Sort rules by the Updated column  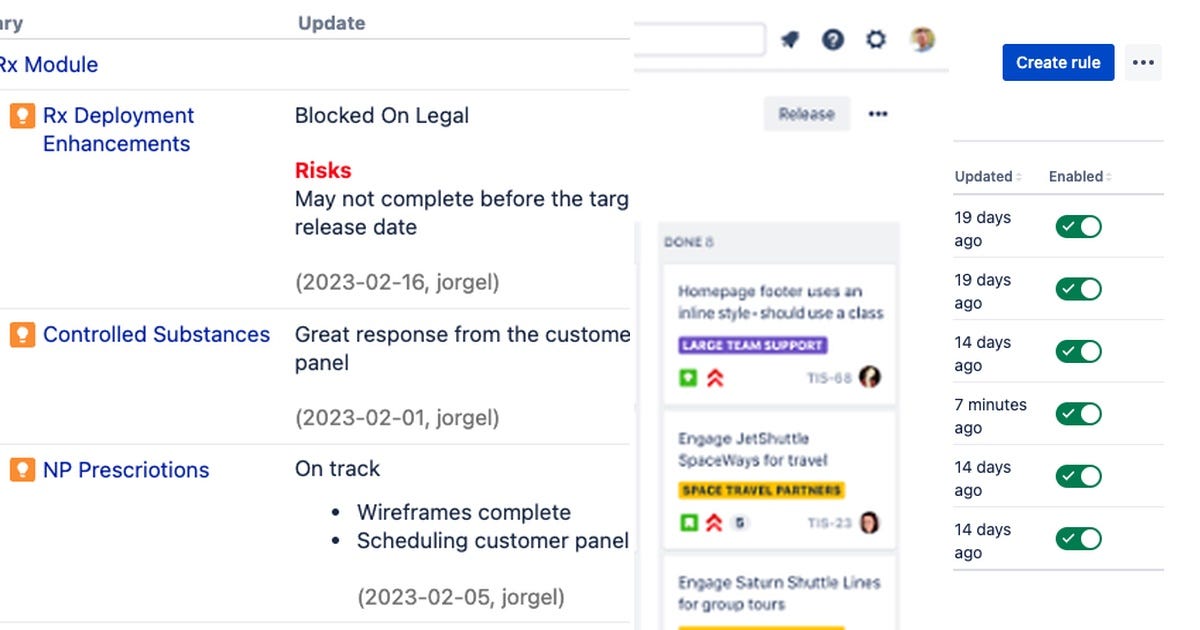tap(985, 176)
